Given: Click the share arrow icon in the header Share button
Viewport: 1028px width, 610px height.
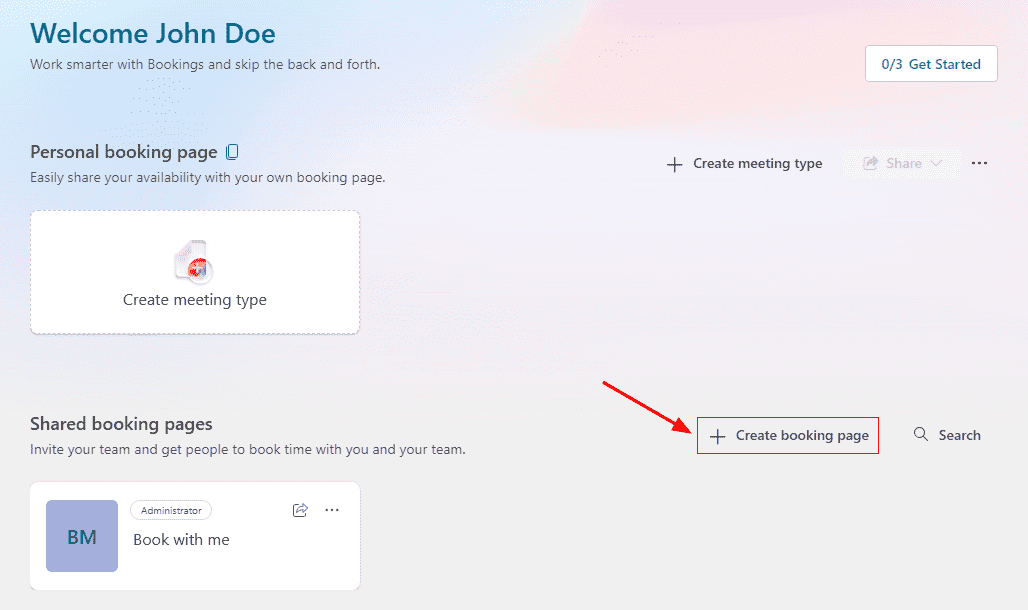Looking at the screenshot, I should [x=871, y=163].
